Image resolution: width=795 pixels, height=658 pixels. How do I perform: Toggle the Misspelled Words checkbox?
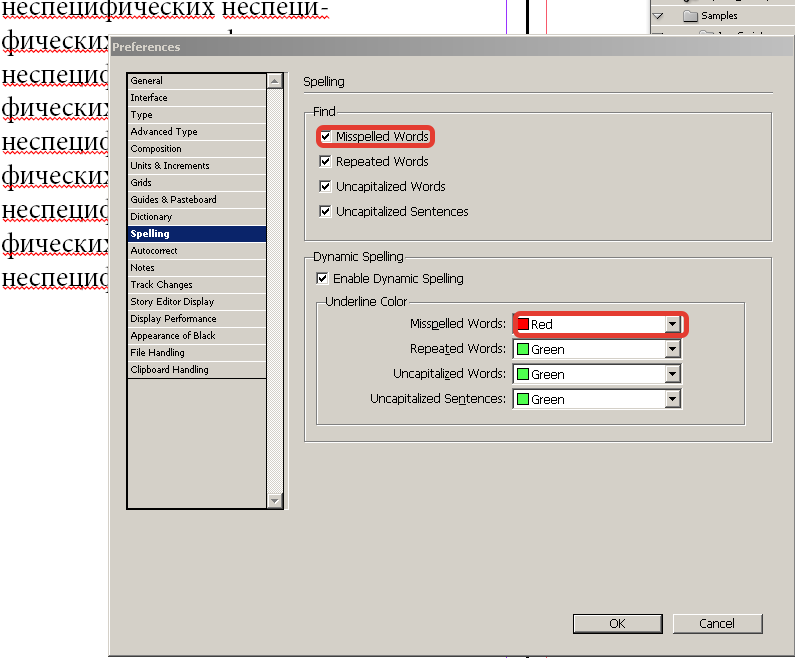click(x=326, y=136)
